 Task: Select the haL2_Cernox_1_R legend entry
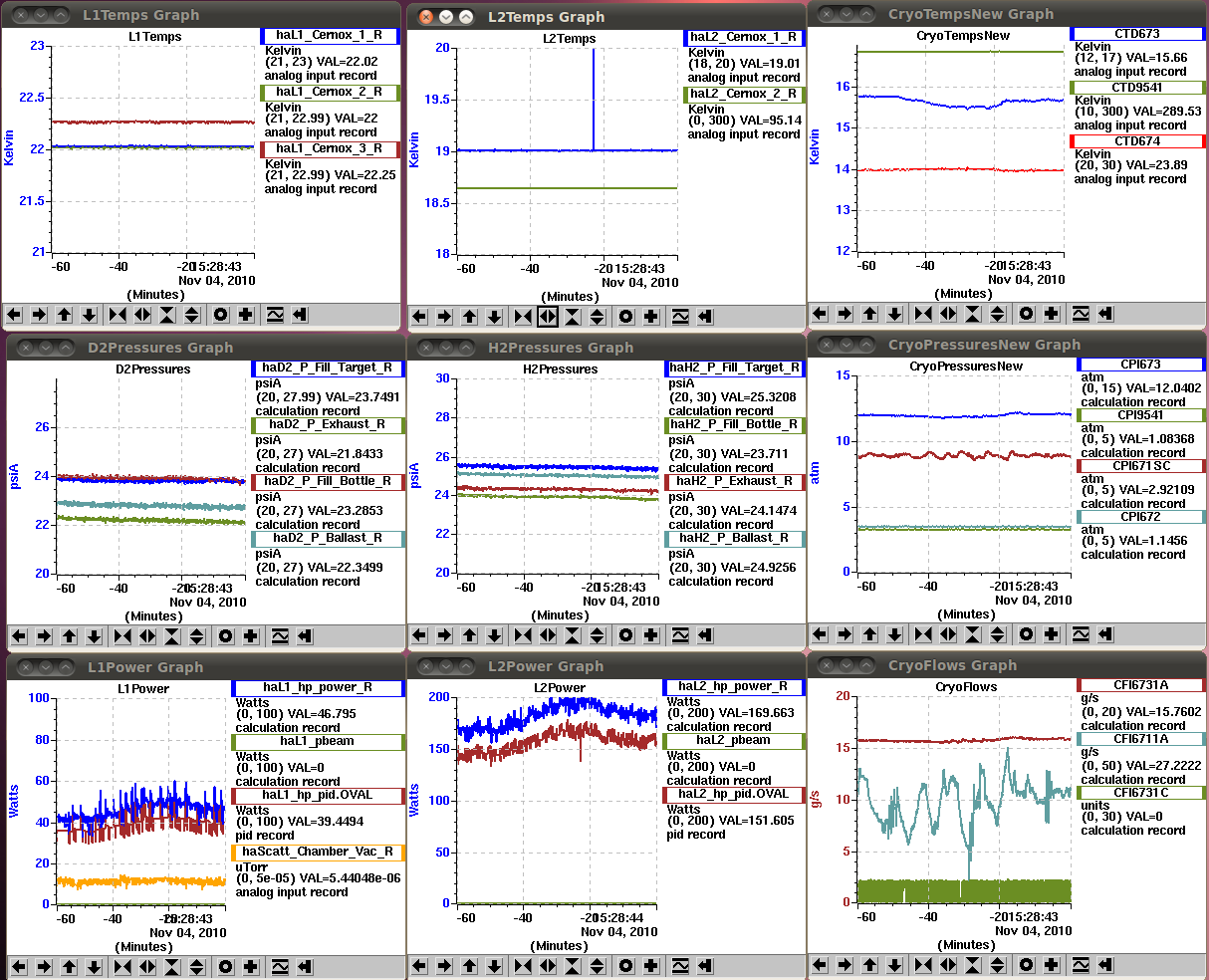744,38
